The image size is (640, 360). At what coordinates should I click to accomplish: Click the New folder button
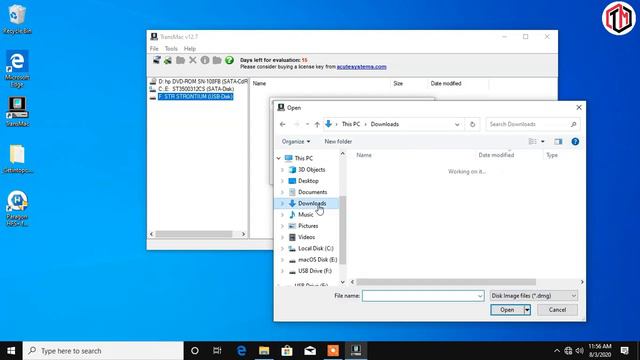point(338,142)
